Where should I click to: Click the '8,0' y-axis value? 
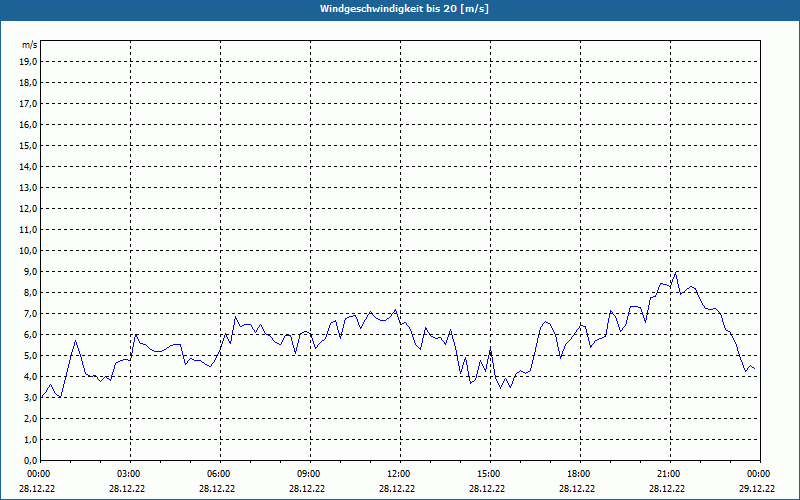click(x=31, y=292)
